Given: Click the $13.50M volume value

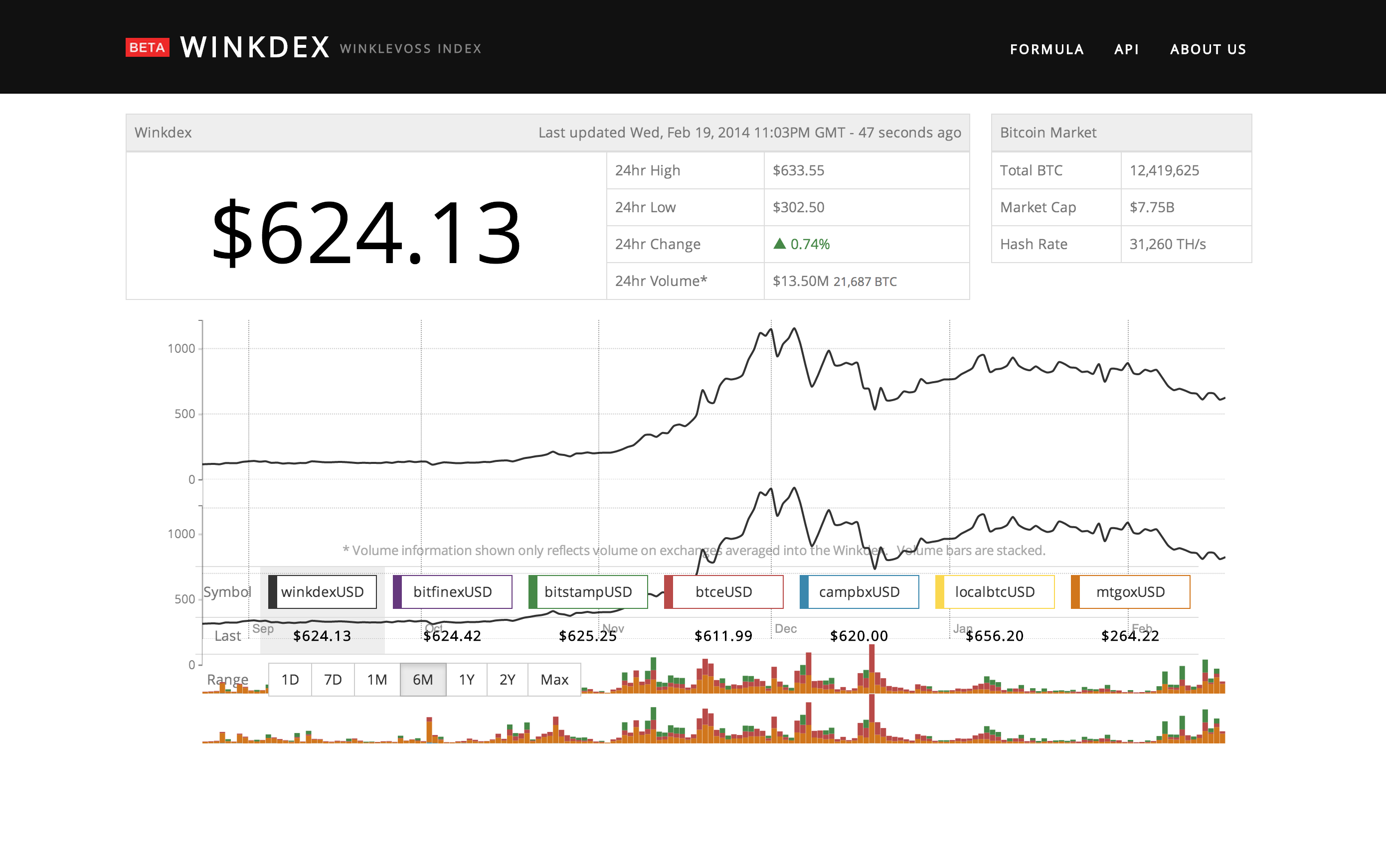Looking at the screenshot, I should [801, 281].
